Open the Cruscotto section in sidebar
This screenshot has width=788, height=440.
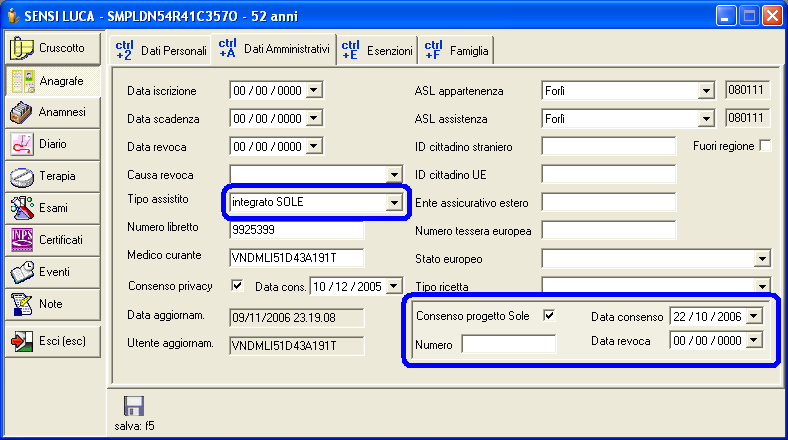point(53,48)
